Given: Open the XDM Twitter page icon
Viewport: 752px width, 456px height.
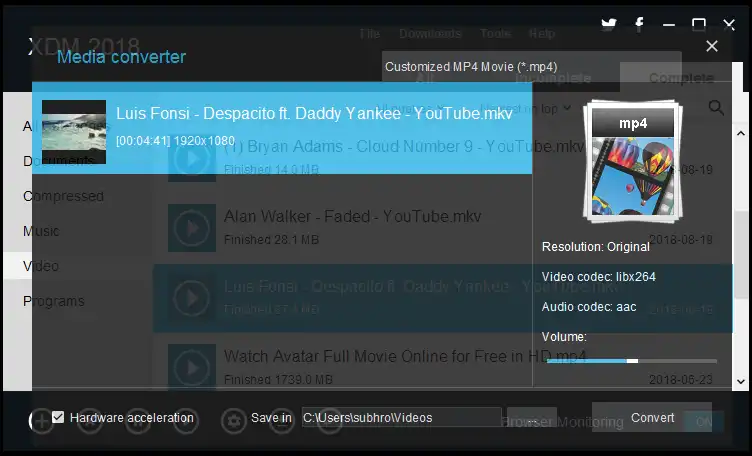Looking at the screenshot, I should click(609, 24).
